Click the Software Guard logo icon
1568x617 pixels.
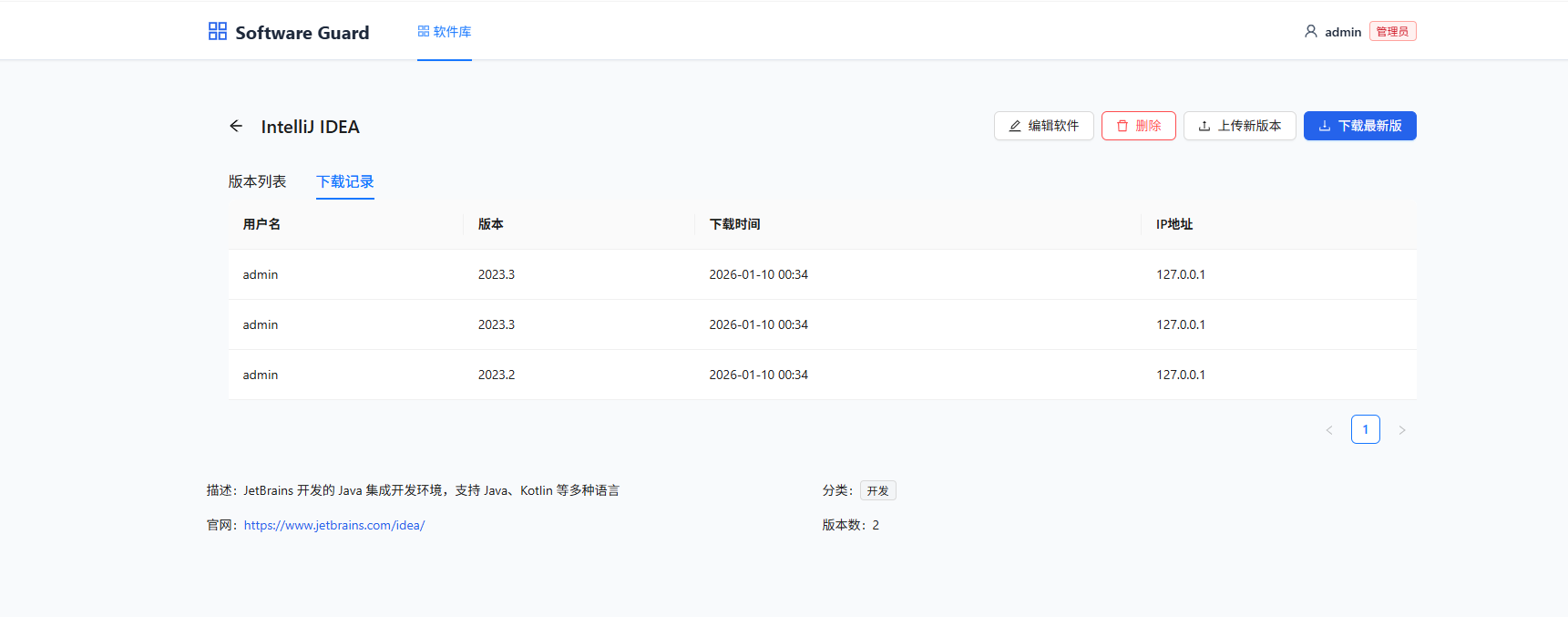click(x=218, y=31)
